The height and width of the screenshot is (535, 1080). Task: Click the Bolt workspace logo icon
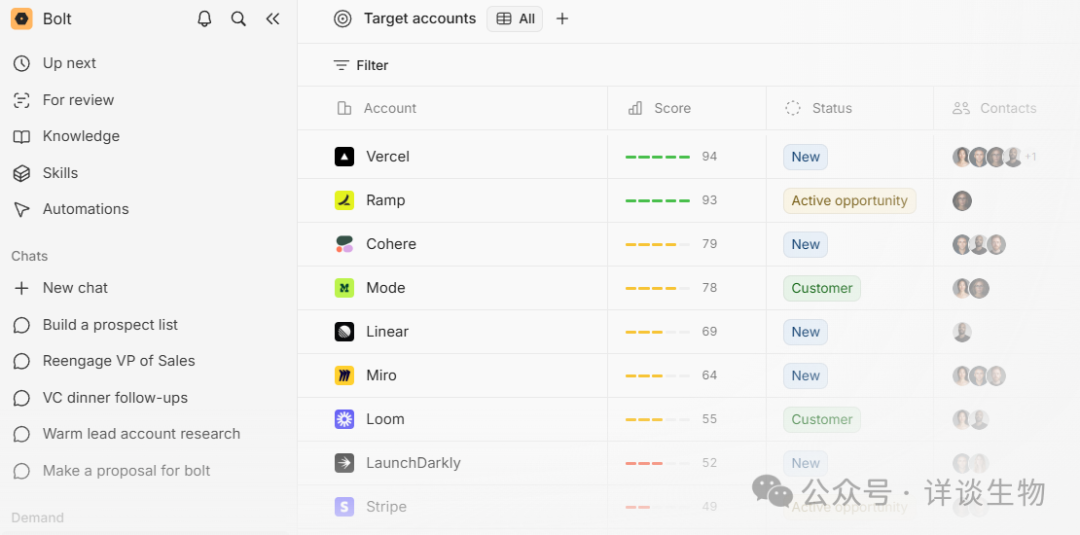point(21,19)
